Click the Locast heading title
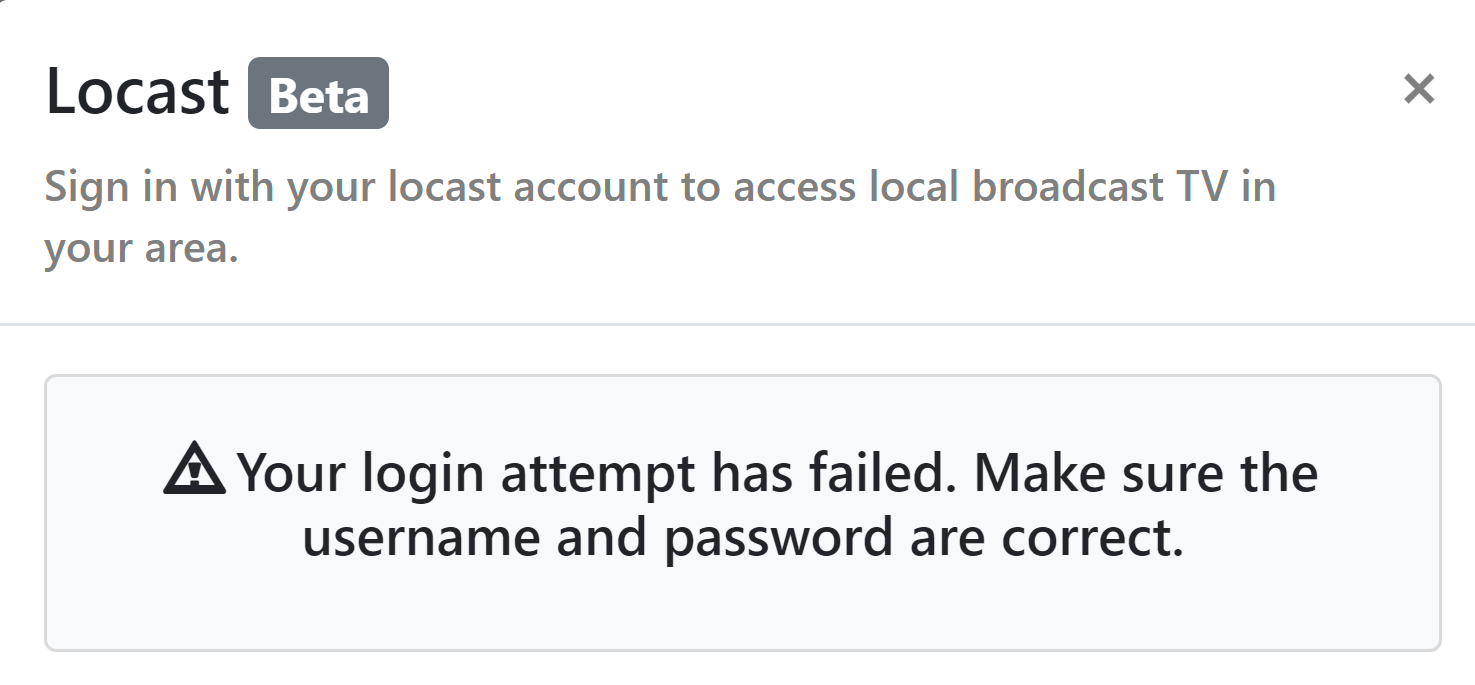 (138, 92)
